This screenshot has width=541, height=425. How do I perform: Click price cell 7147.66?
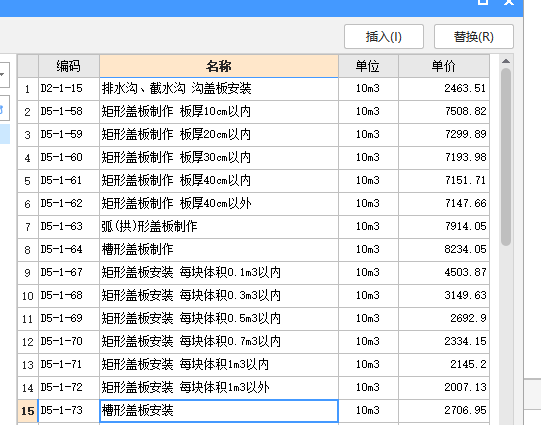pyautogui.click(x=444, y=204)
